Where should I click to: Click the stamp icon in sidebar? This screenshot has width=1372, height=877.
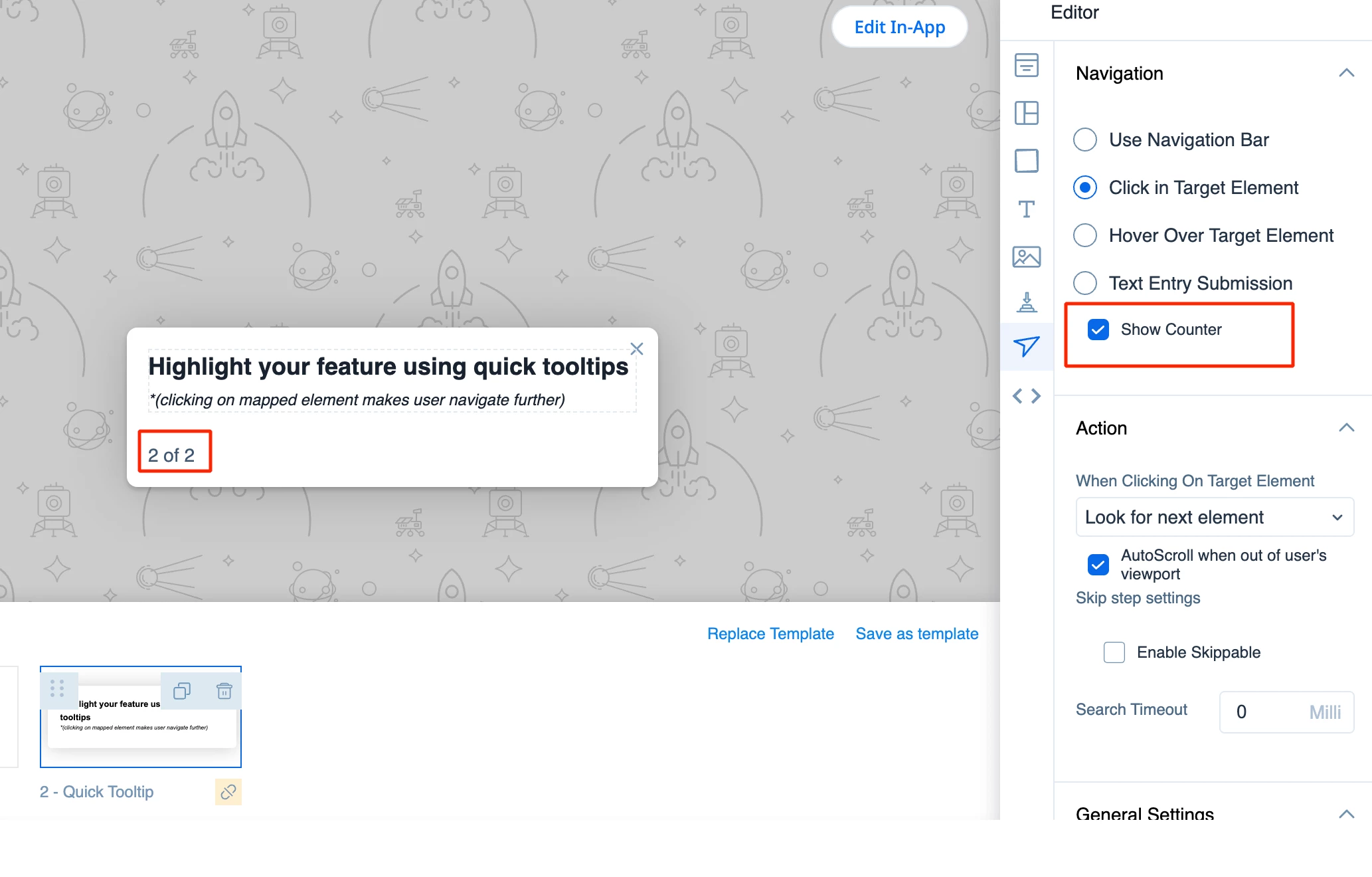point(1026,302)
